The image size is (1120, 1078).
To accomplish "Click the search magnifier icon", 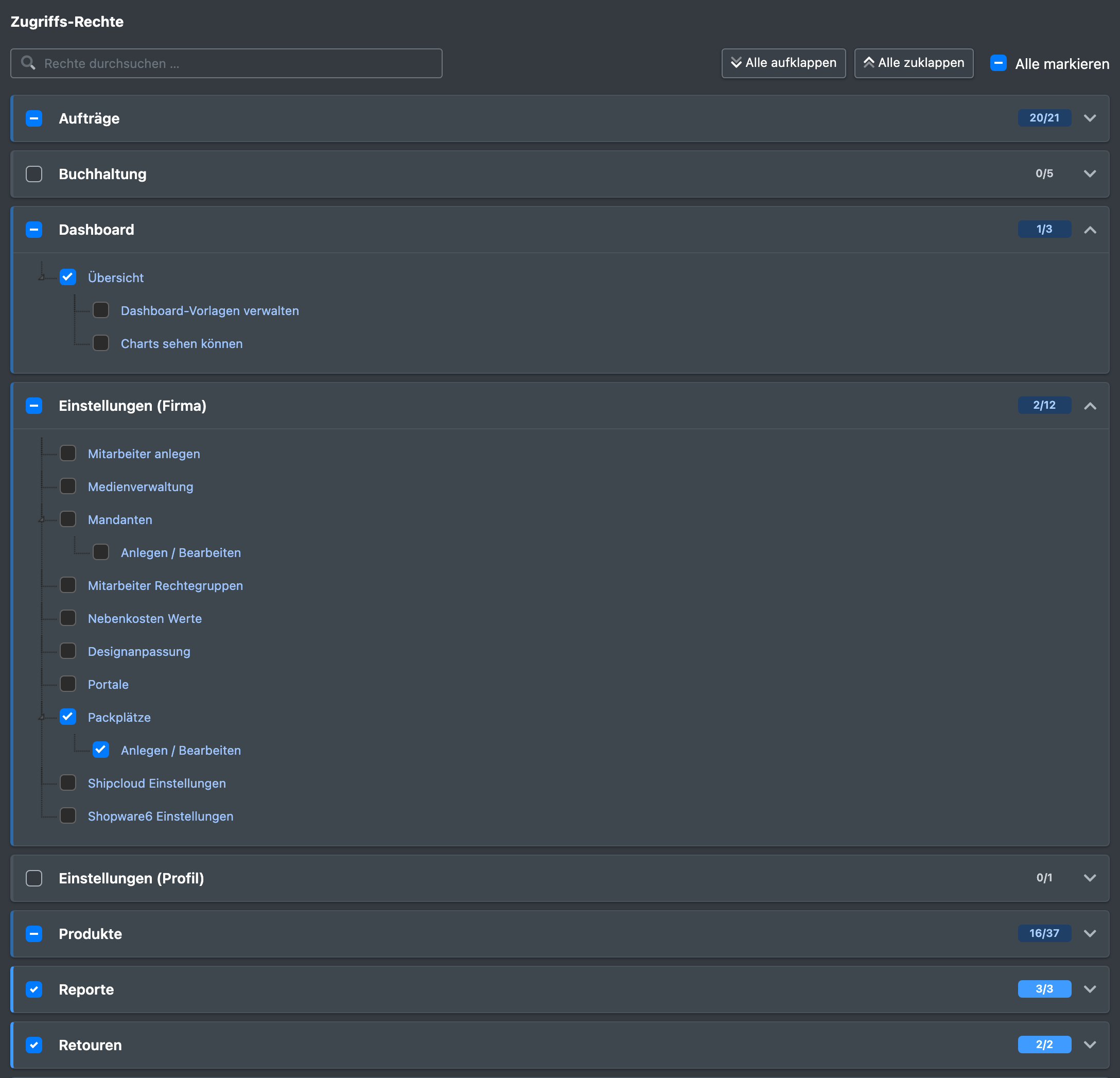I will [28, 63].
